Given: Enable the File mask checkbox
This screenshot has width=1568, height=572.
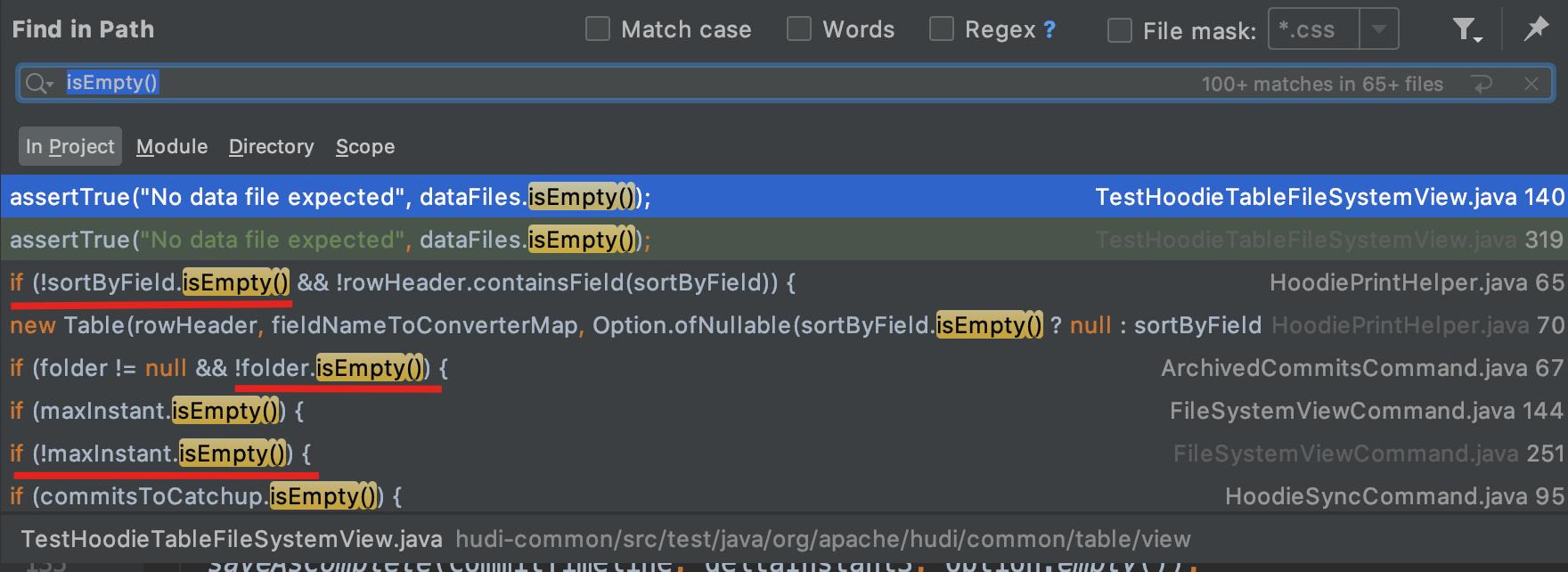Looking at the screenshot, I should pyautogui.click(x=1120, y=30).
